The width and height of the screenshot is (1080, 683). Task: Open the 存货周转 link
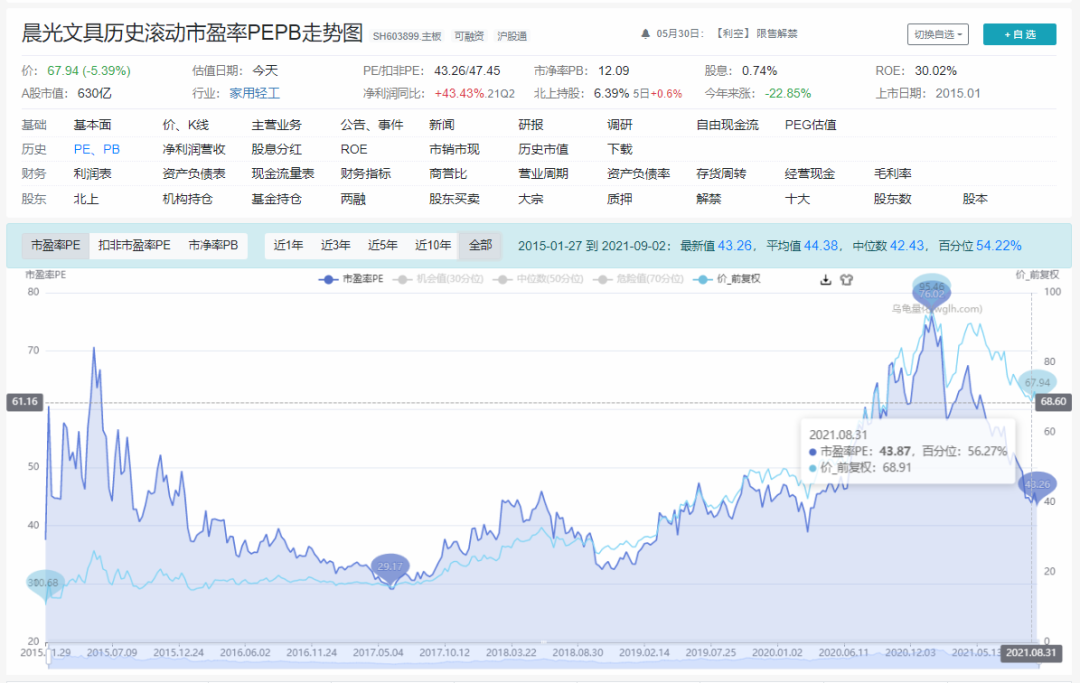point(721,174)
